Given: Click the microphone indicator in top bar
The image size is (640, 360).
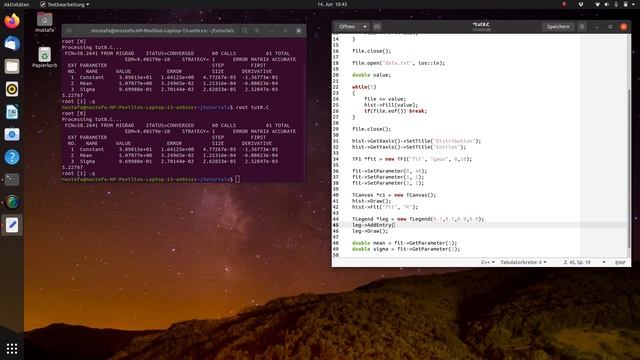Looking at the screenshot, I should click(616, 4).
